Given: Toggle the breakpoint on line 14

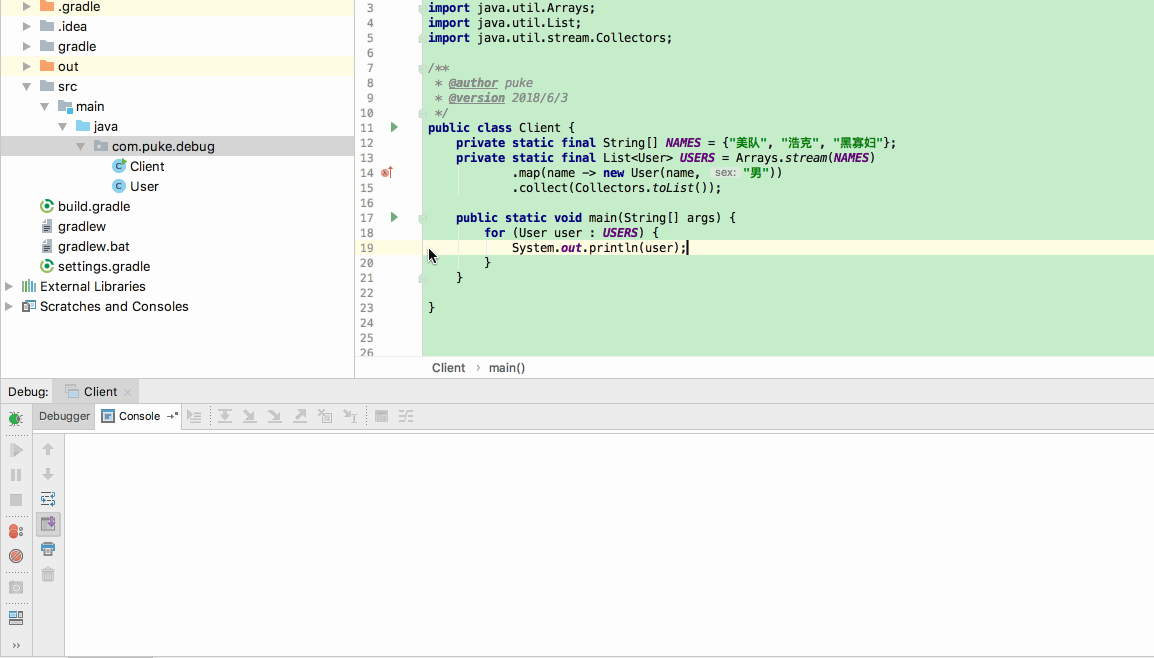Looking at the screenshot, I should pos(385,172).
